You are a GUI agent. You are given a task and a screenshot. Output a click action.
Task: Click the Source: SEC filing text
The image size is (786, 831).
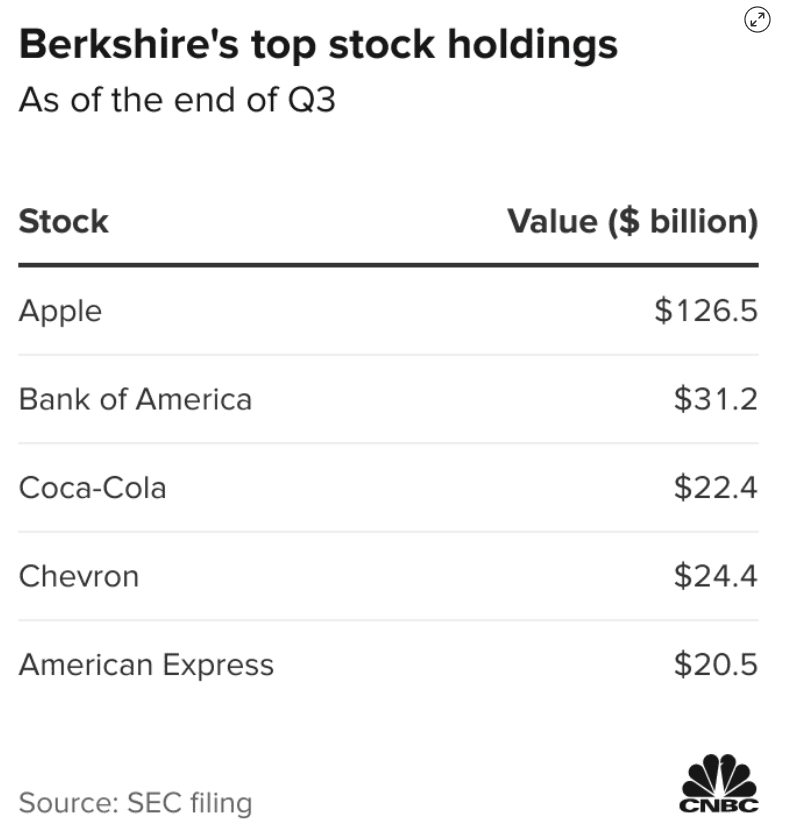click(x=135, y=802)
